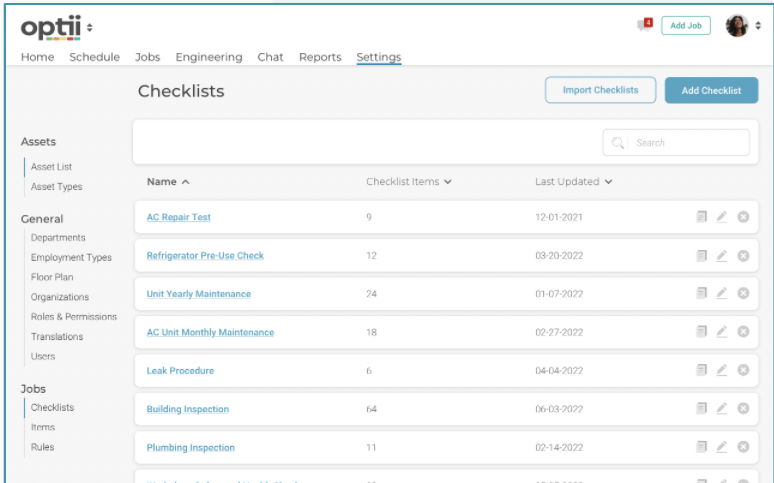Remove the AC Unit Monthly Maintenance checklist
Screen dimensions: 774x483
click(743, 332)
